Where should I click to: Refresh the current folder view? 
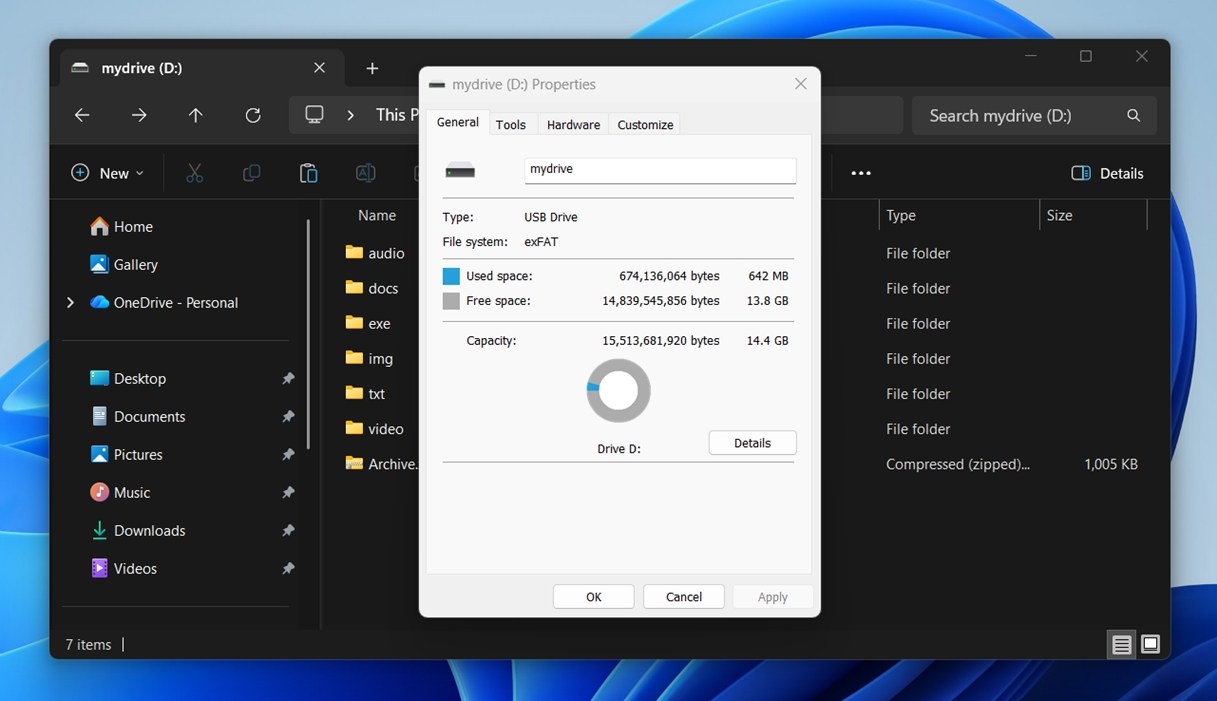pos(253,115)
